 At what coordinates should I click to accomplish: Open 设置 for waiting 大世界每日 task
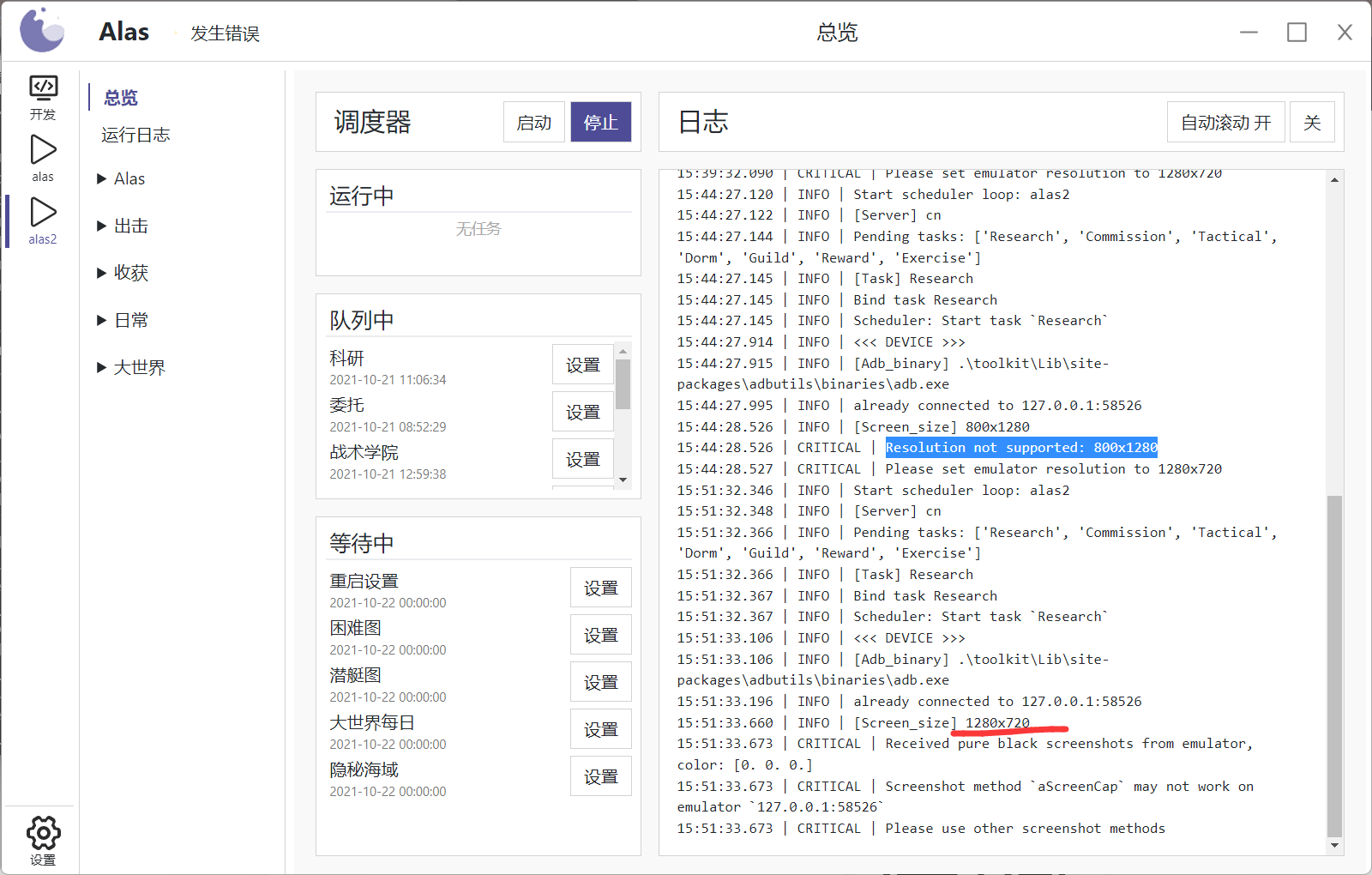pyautogui.click(x=601, y=729)
